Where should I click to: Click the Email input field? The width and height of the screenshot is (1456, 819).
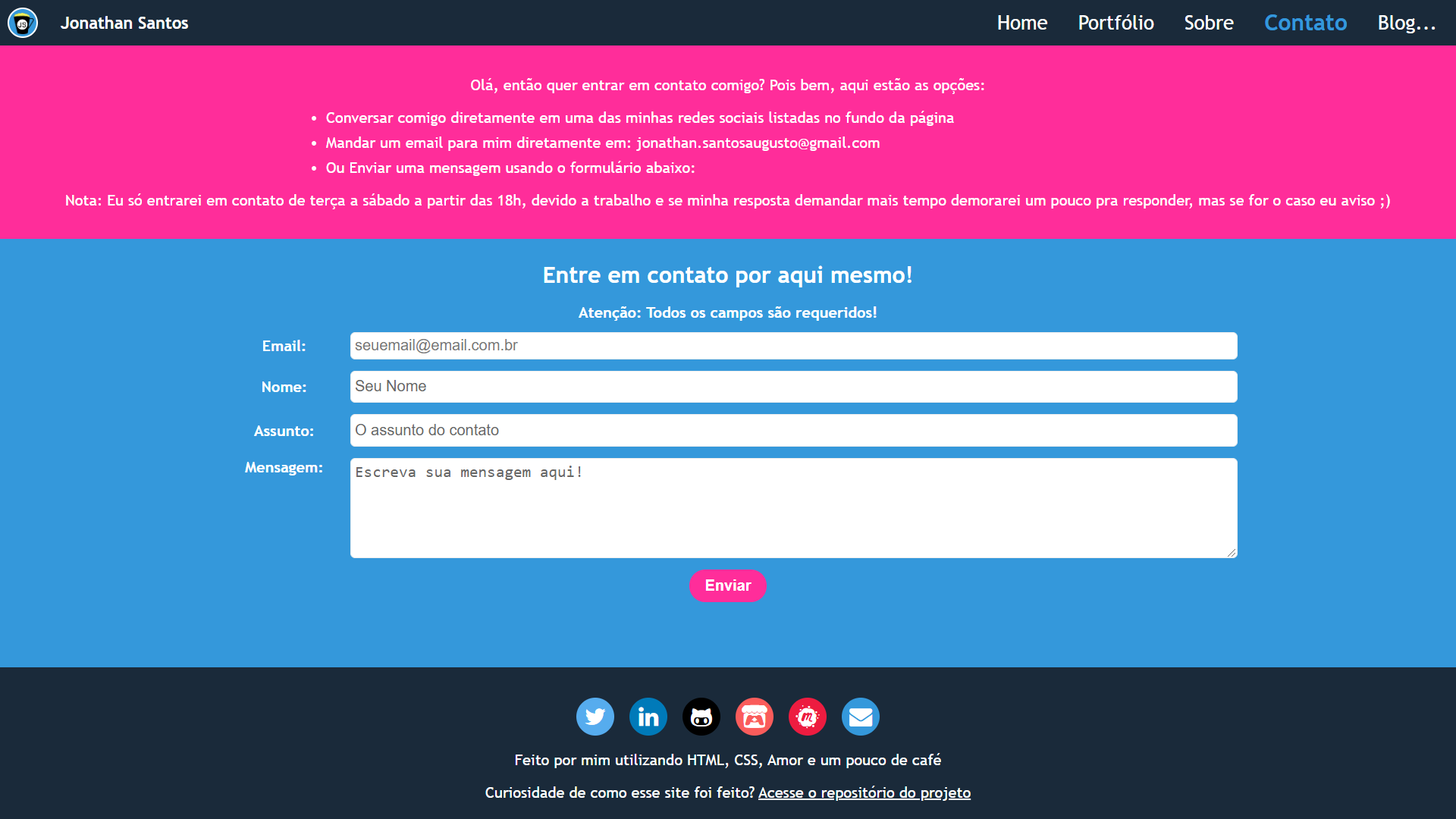(x=793, y=345)
